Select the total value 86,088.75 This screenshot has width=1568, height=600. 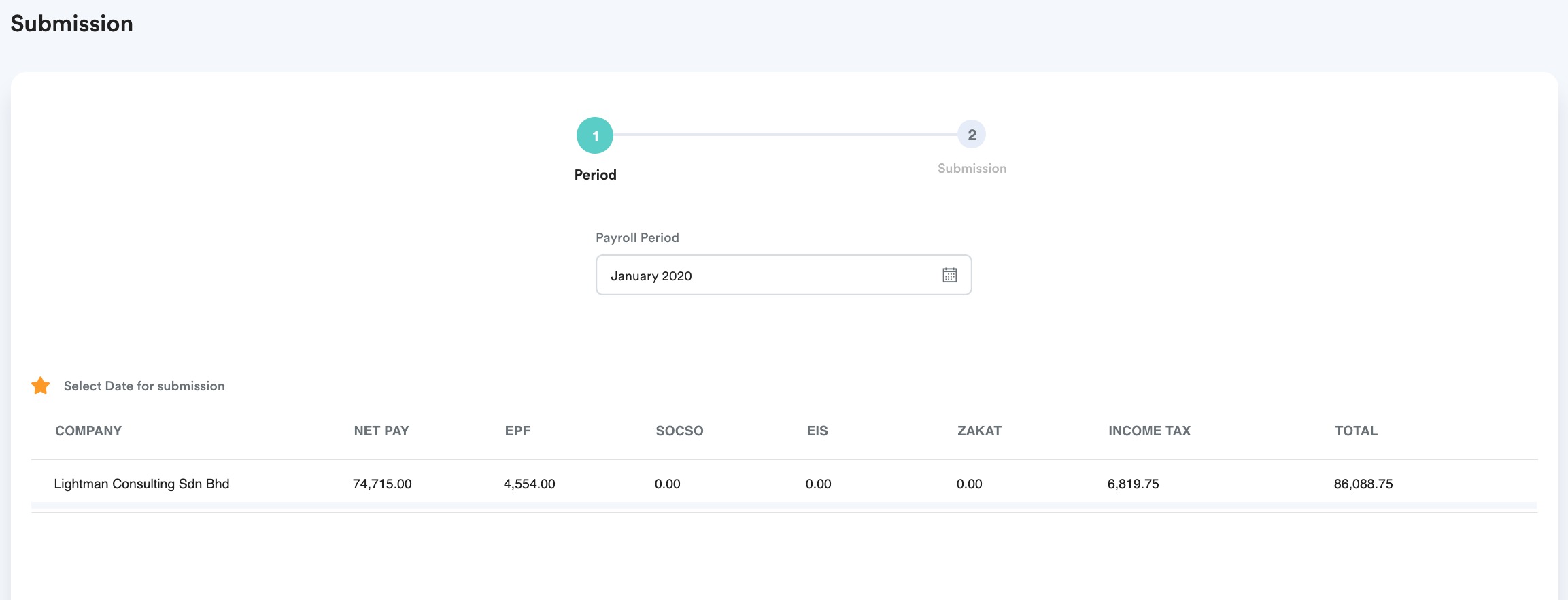pyautogui.click(x=1363, y=484)
